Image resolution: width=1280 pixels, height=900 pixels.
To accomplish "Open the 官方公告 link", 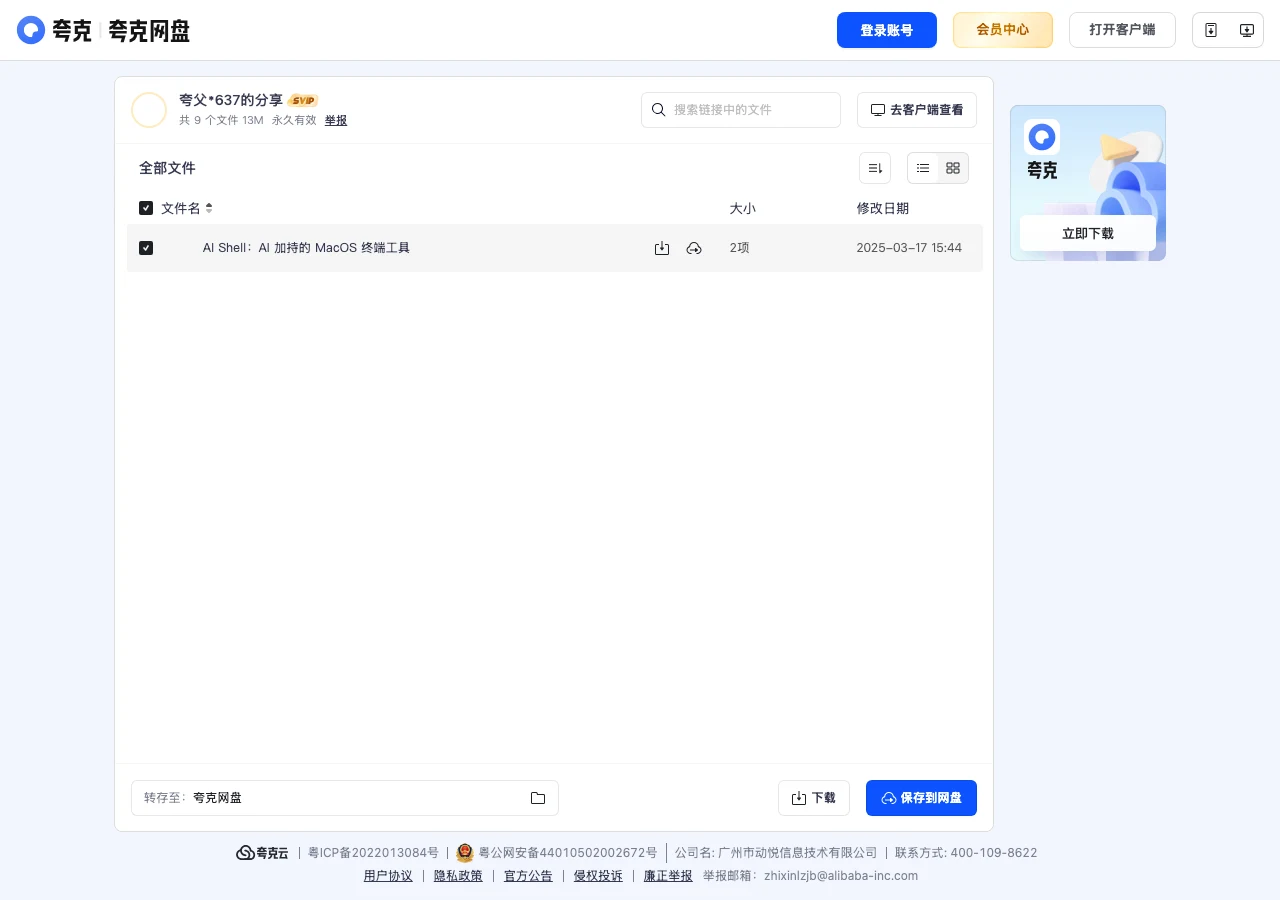I will [528, 876].
